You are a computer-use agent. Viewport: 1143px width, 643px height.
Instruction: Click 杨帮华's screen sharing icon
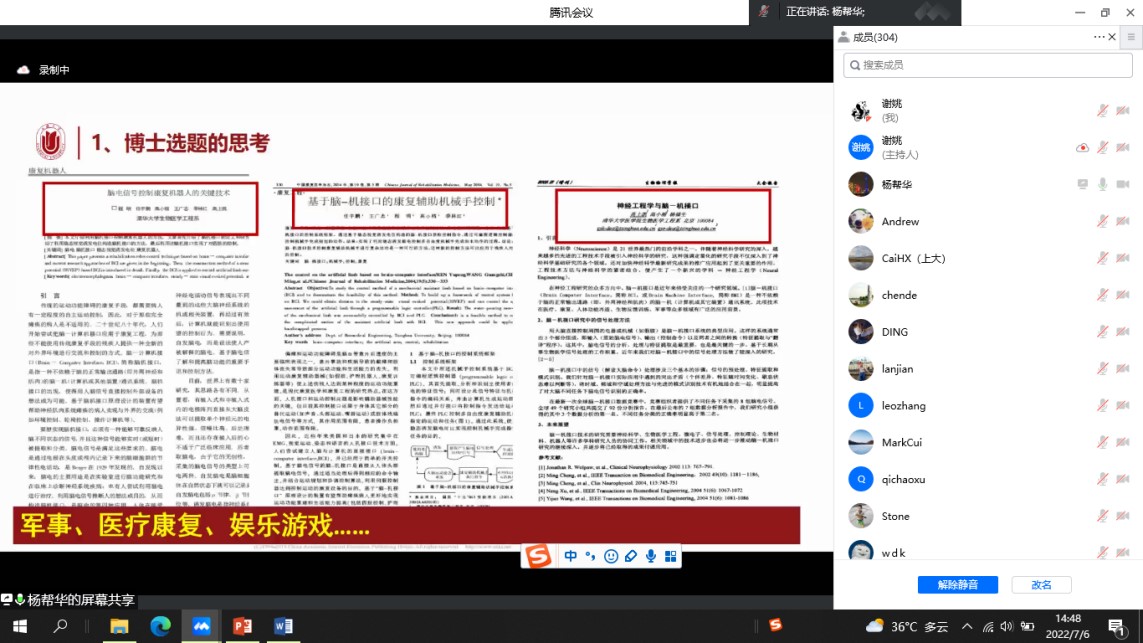[1082, 185]
